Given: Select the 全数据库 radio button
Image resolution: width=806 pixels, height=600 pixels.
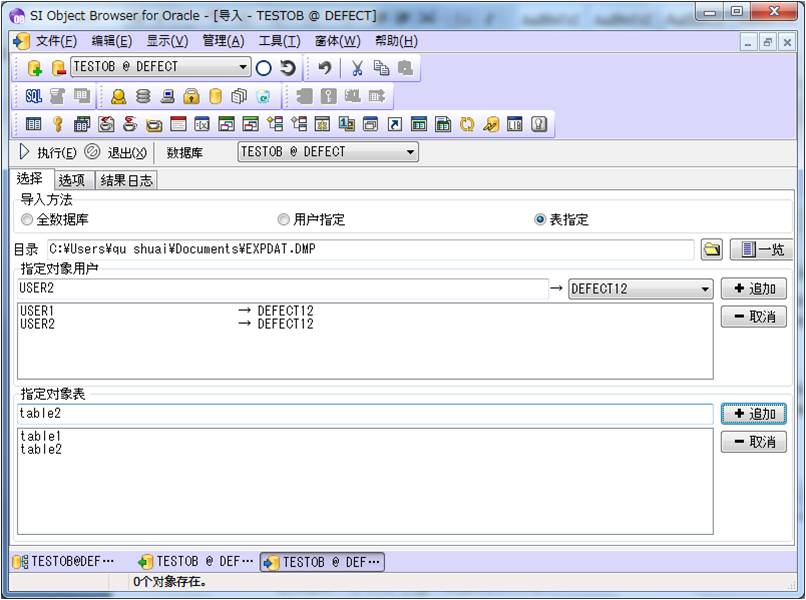Looking at the screenshot, I should [x=28, y=220].
